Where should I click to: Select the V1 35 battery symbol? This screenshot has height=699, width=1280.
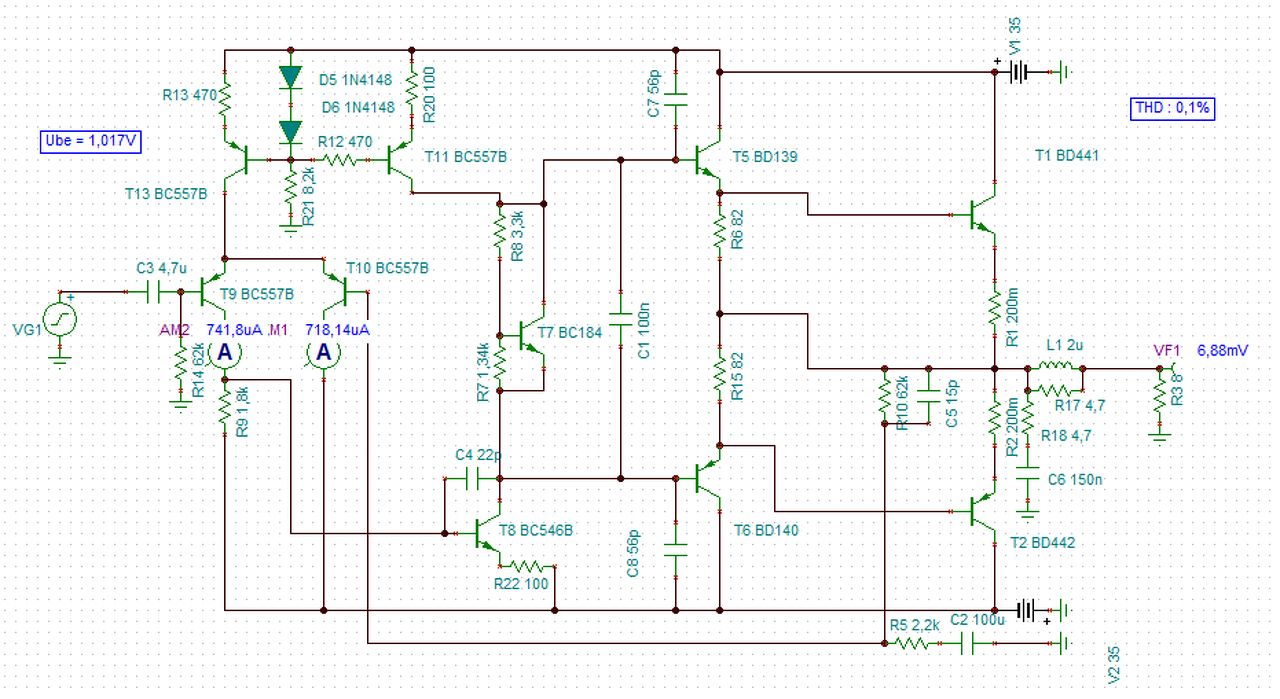(x=1018, y=71)
